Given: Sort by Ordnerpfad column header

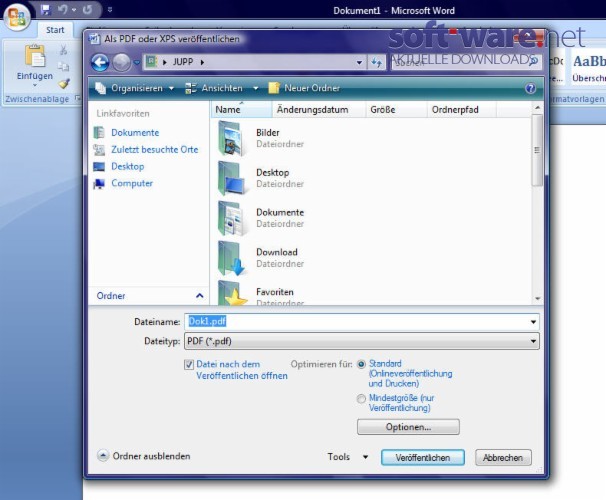Looking at the screenshot, I should tap(461, 110).
